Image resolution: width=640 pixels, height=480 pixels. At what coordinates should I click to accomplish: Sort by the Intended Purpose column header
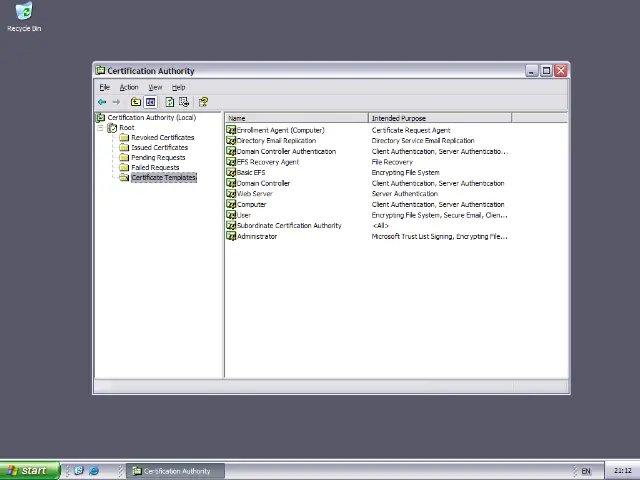[x=440, y=118]
